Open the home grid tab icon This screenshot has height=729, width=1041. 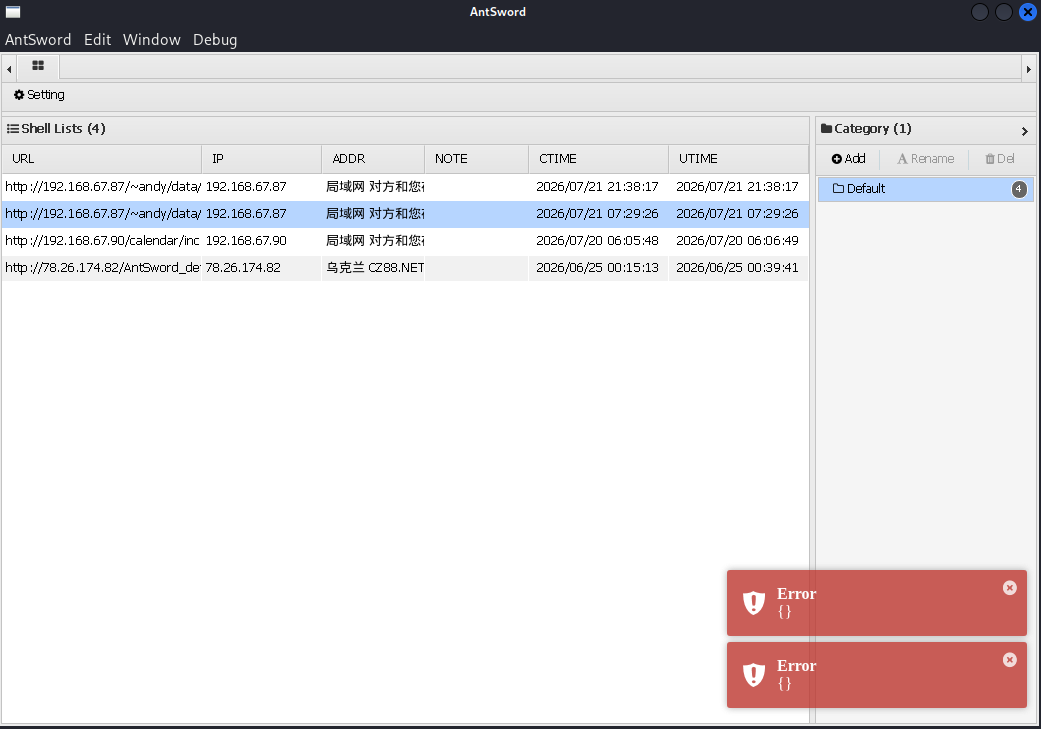tap(38, 66)
